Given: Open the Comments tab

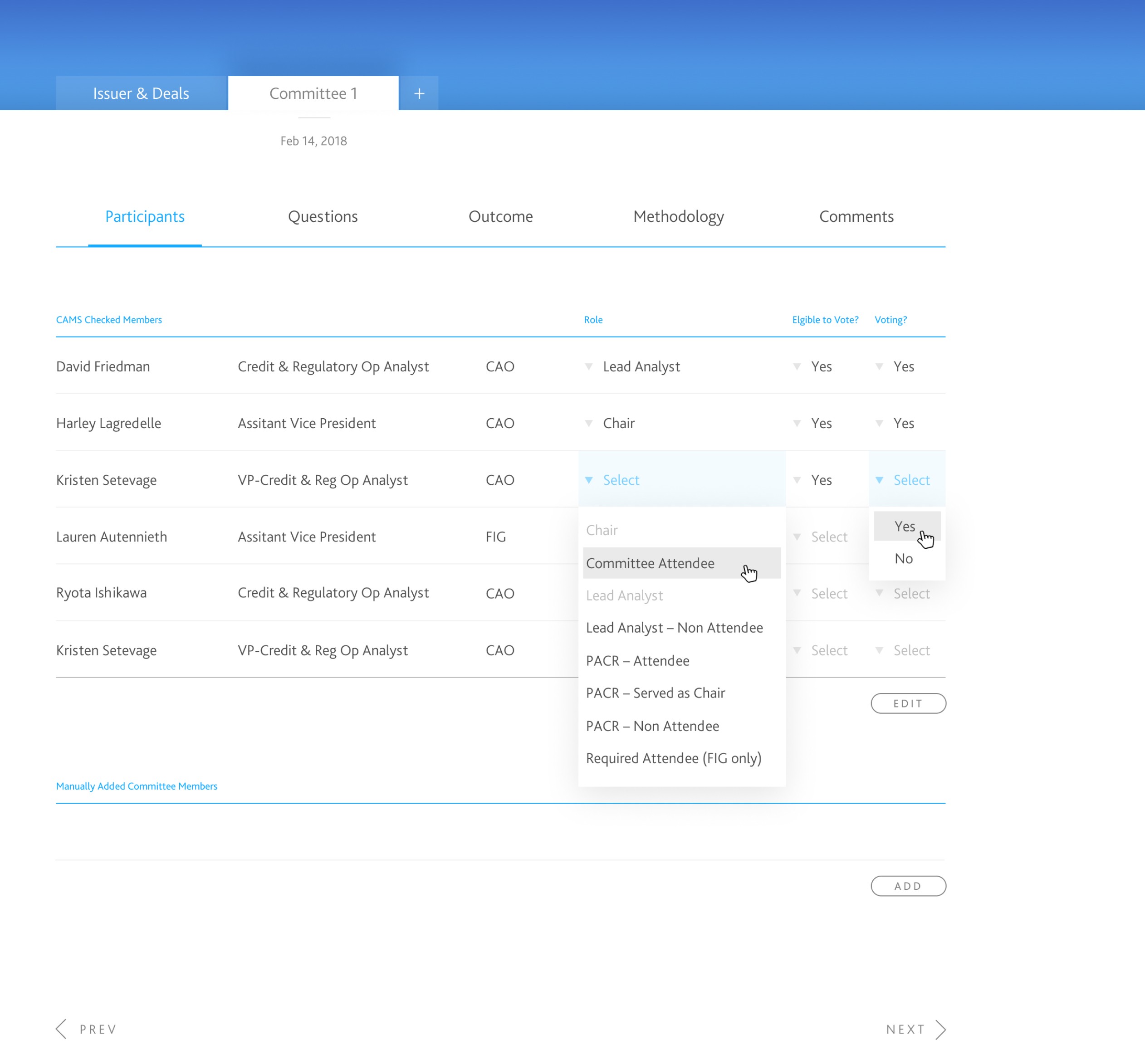Looking at the screenshot, I should pos(856,216).
